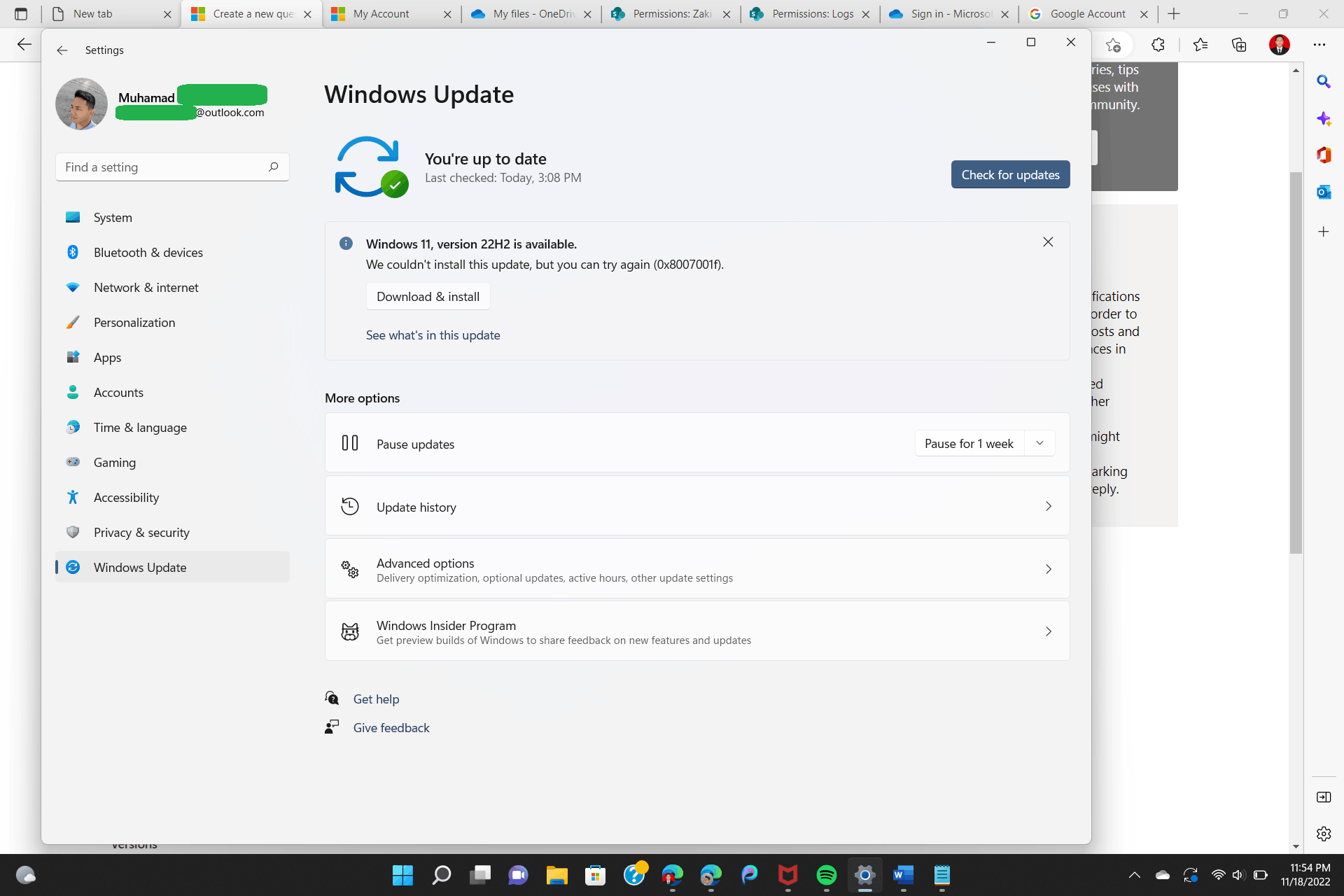This screenshot has height=896, width=1344.
Task: Open Edge tab actions menu icon
Action: coord(21,13)
